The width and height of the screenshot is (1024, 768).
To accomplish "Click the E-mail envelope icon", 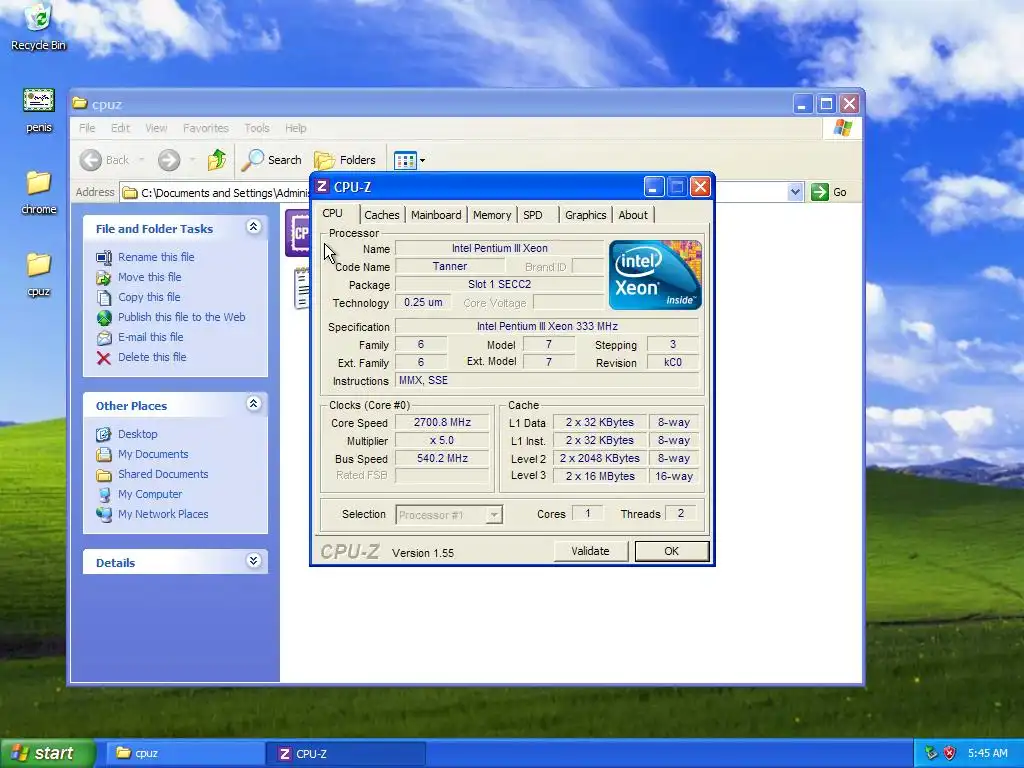I will pos(104,338).
